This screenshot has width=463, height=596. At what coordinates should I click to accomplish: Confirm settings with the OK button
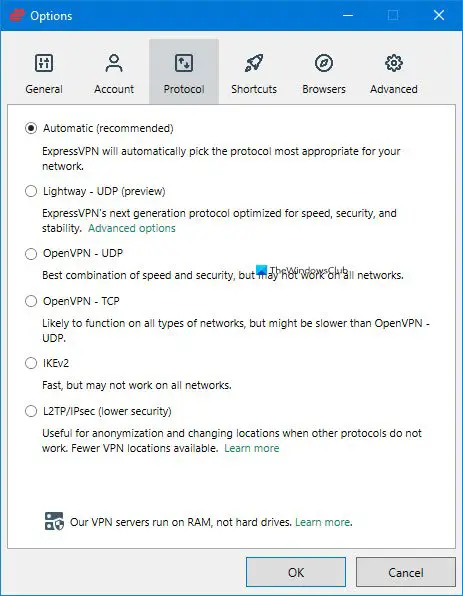(x=296, y=572)
